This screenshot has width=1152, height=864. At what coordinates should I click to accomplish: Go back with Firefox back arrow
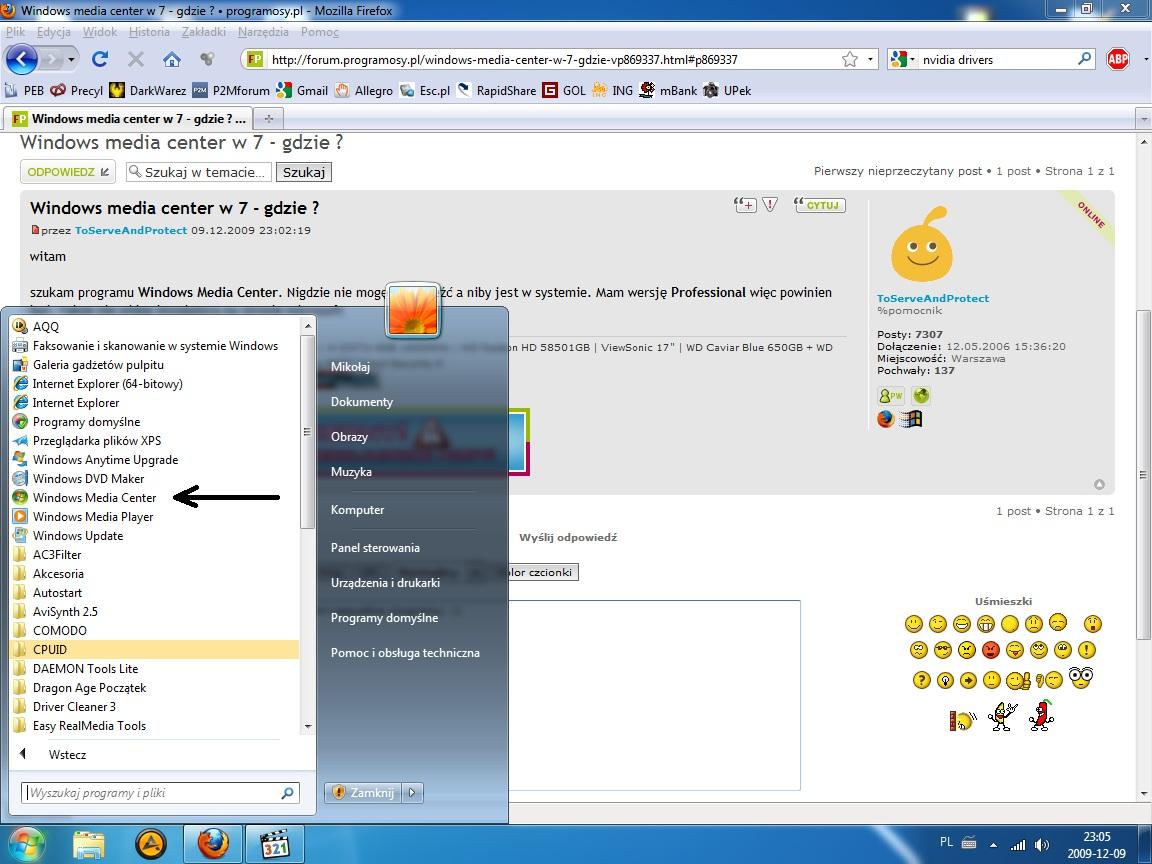click(x=21, y=59)
